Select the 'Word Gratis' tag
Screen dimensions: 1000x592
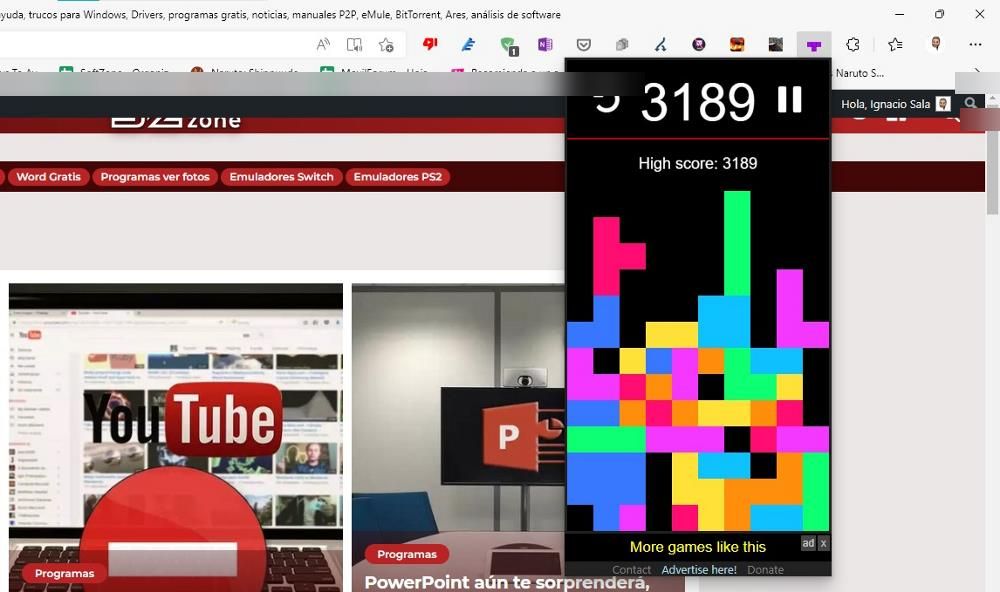click(x=48, y=177)
